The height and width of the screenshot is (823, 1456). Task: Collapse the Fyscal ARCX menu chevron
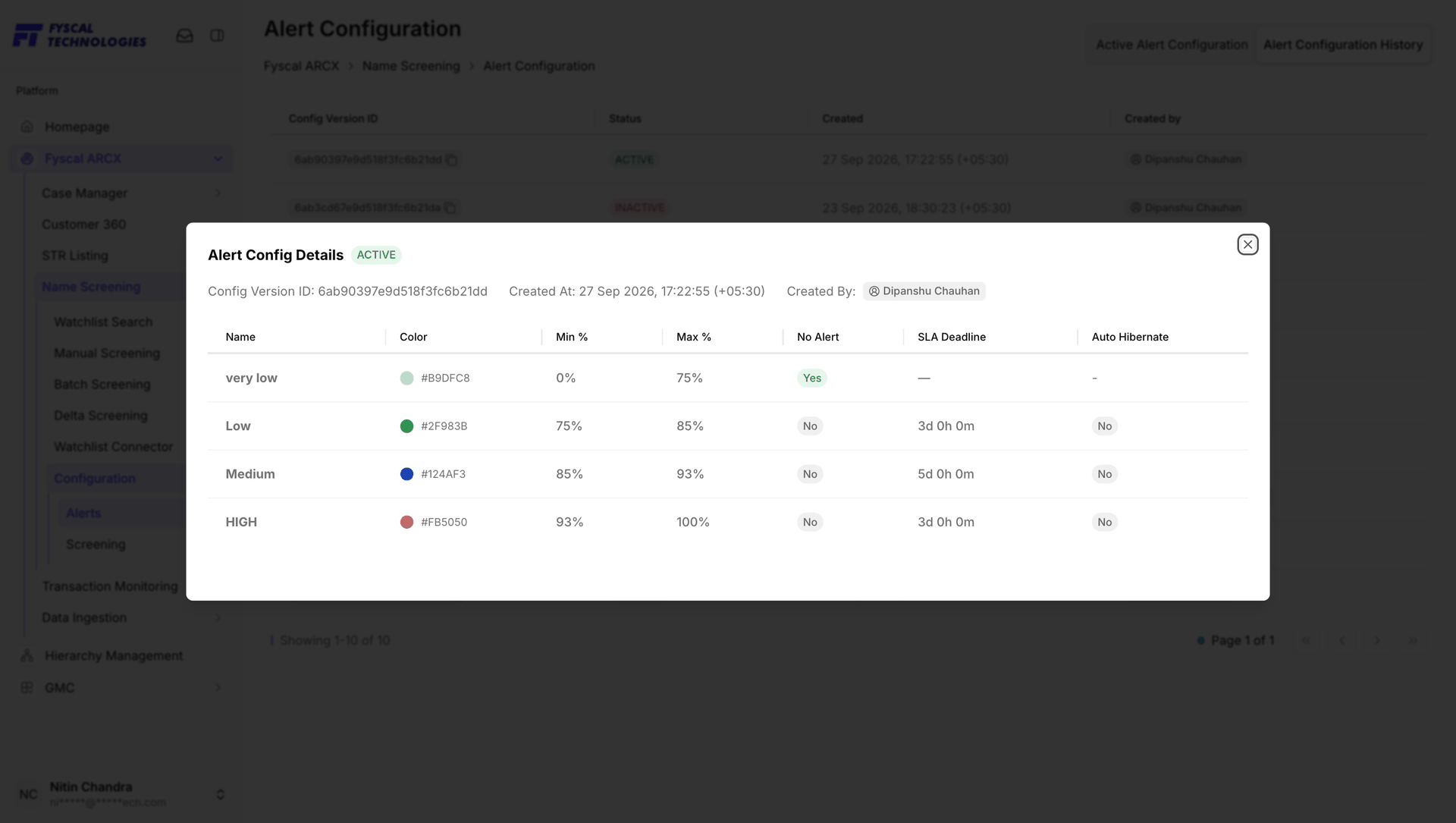pos(218,159)
